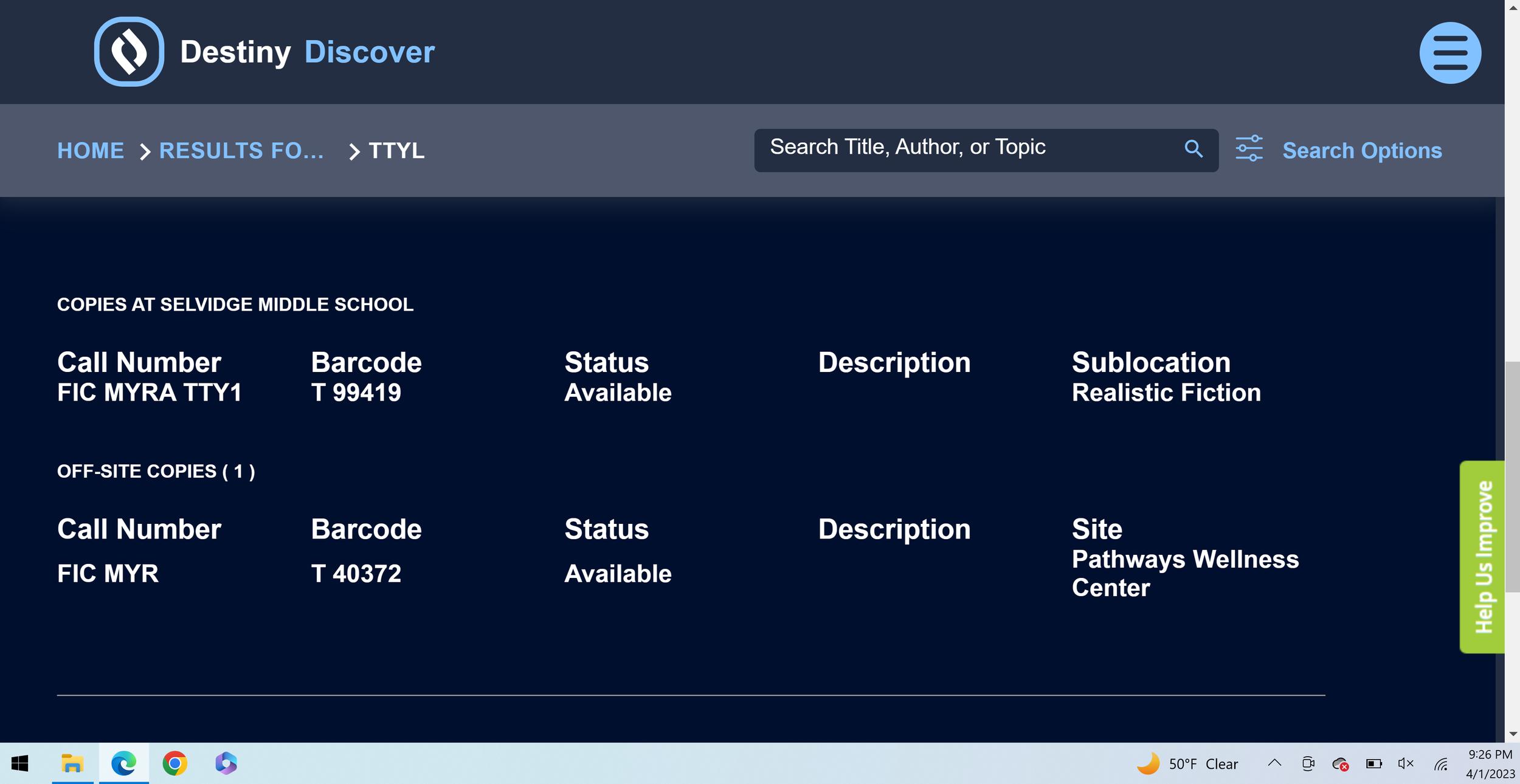Click the TTYL breadcrumb item
This screenshot has width=1520, height=784.
point(396,151)
